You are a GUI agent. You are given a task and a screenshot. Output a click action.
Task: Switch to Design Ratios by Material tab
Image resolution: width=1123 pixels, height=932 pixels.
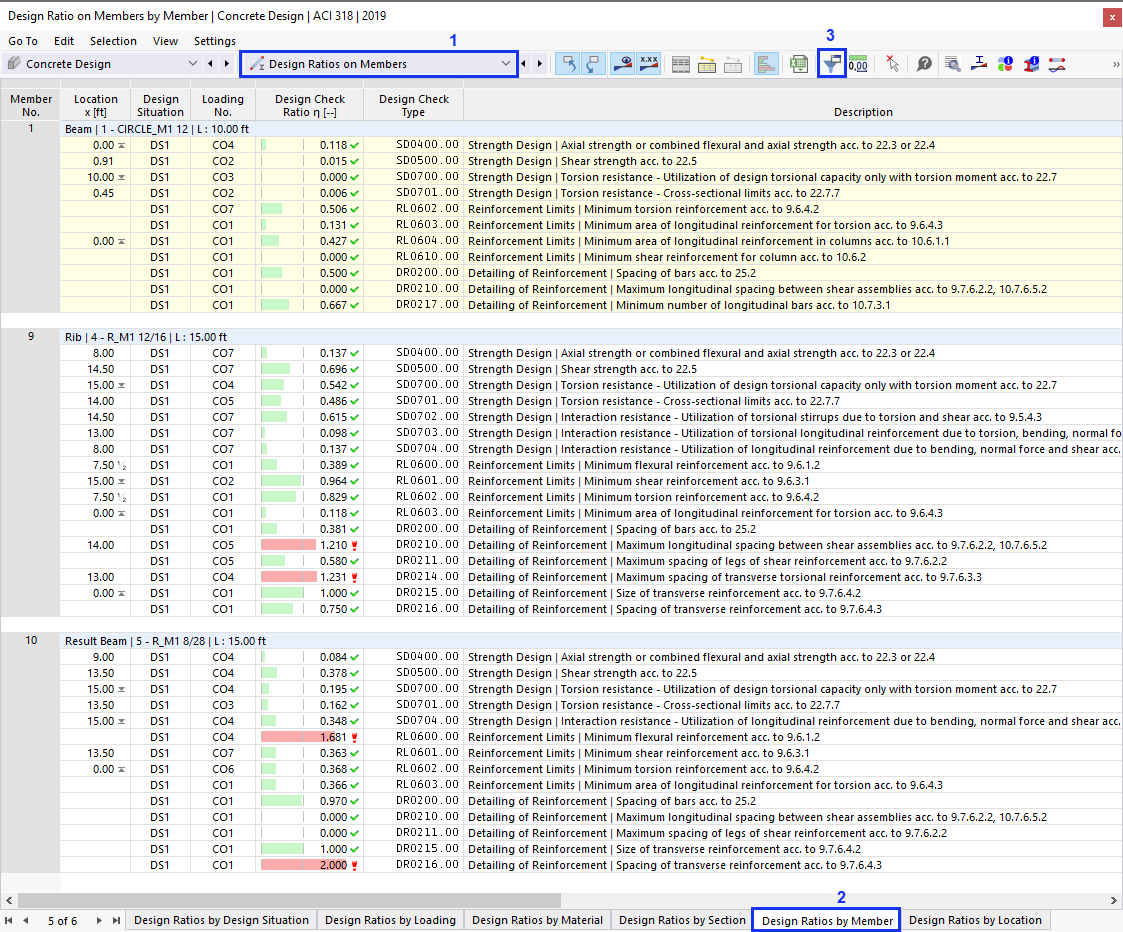point(537,920)
